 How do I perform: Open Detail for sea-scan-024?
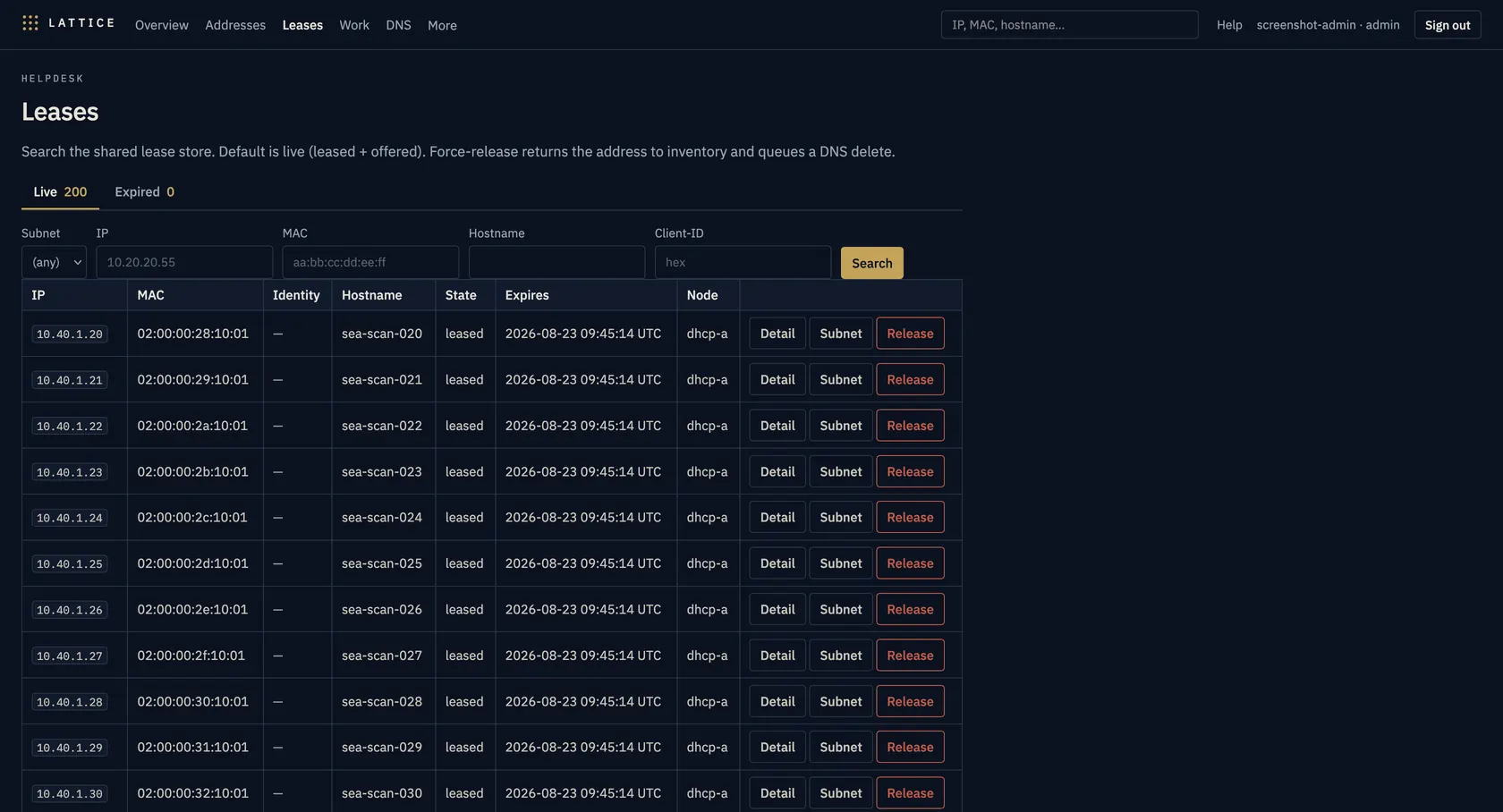pyautogui.click(x=777, y=517)
